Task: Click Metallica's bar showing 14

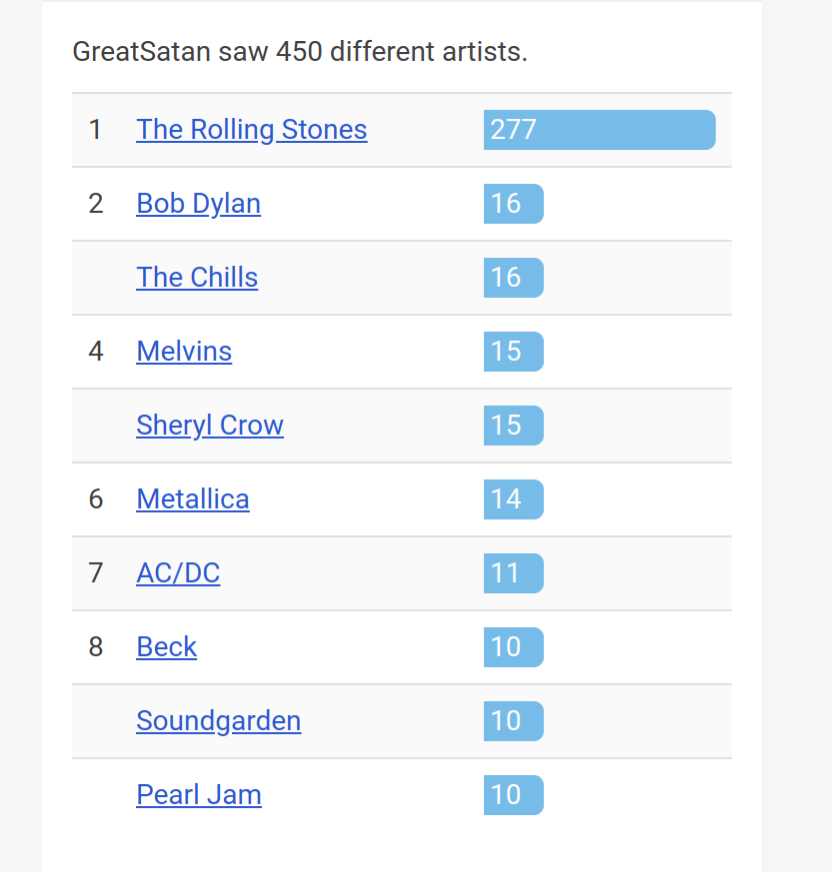Action: (513, 499)
